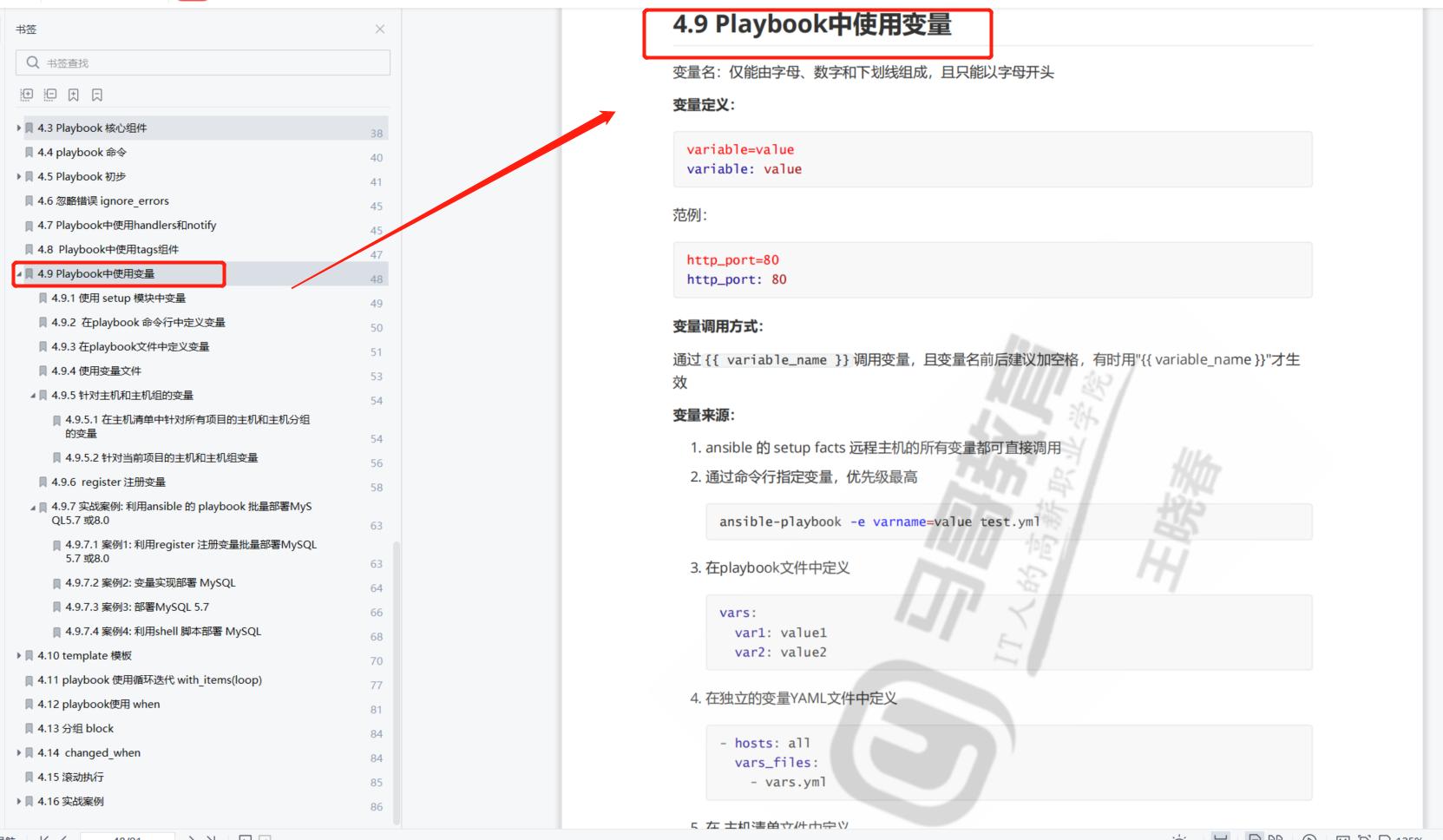Open bookmark 4.5 Playbook 初步
This screenshot has height=840, width=1443.
point(82,177)
